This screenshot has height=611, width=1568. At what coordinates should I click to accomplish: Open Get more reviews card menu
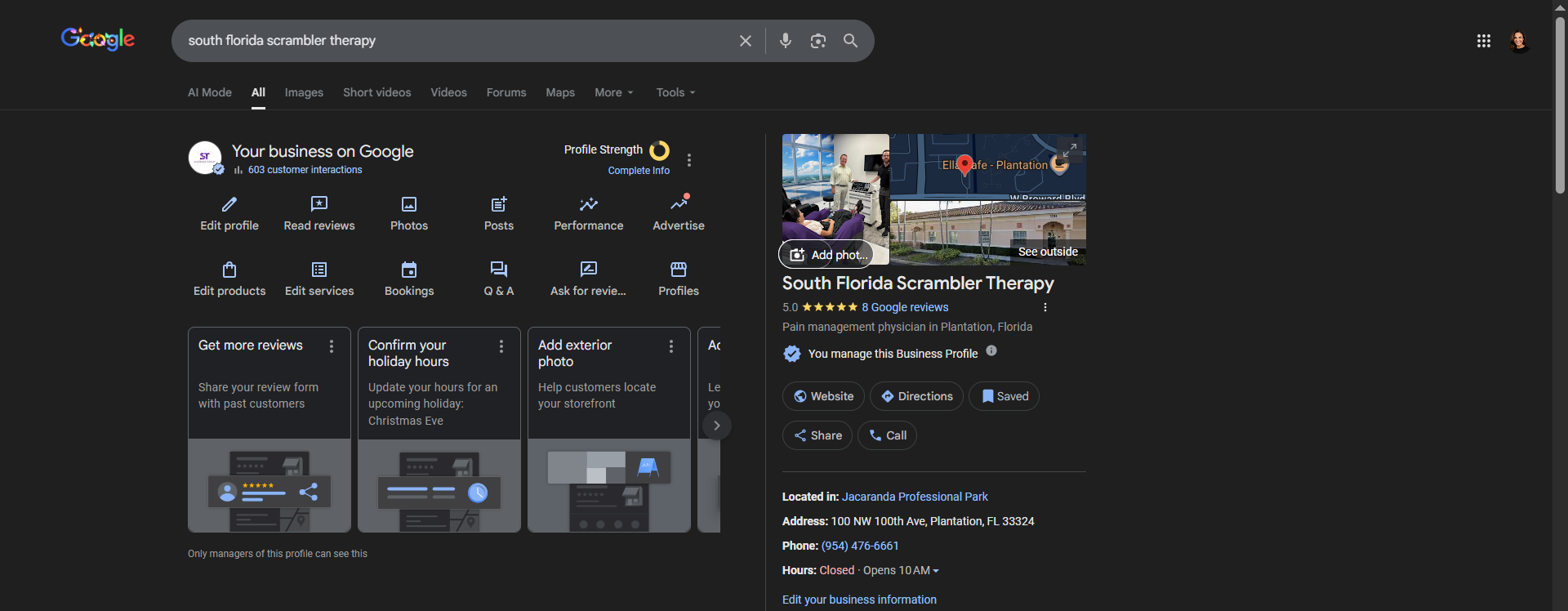[332, 346]
